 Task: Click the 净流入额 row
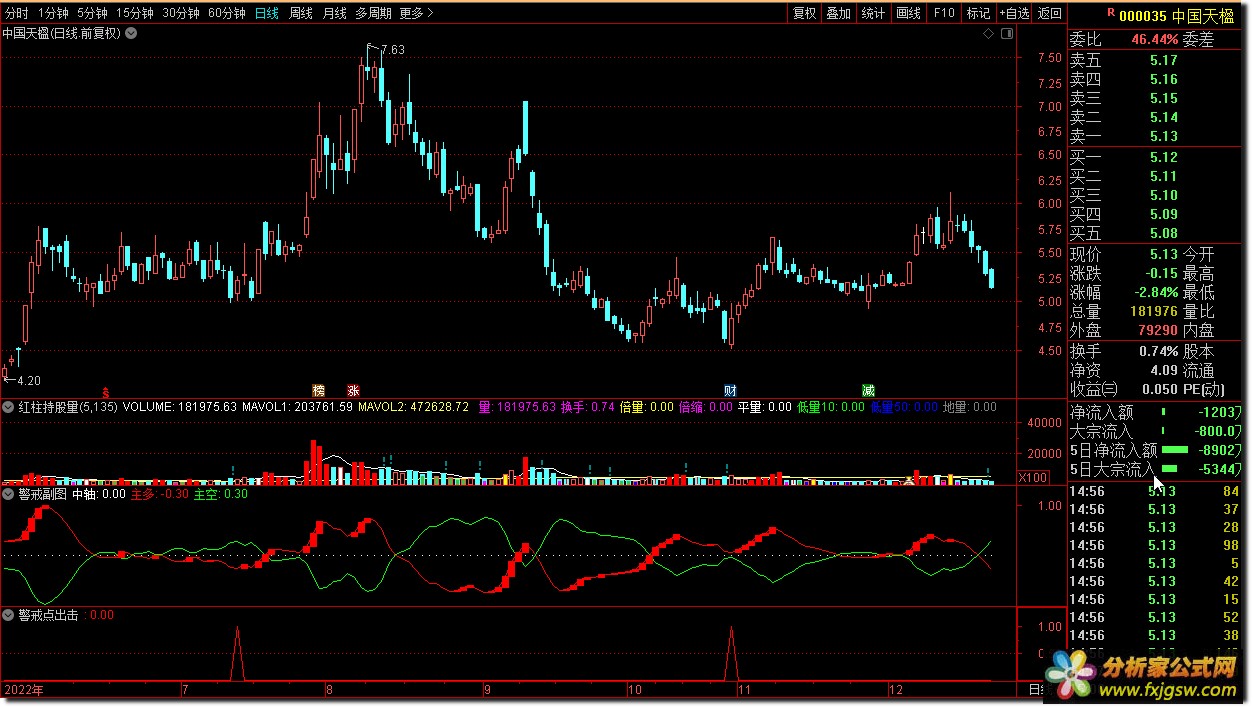1157,412
